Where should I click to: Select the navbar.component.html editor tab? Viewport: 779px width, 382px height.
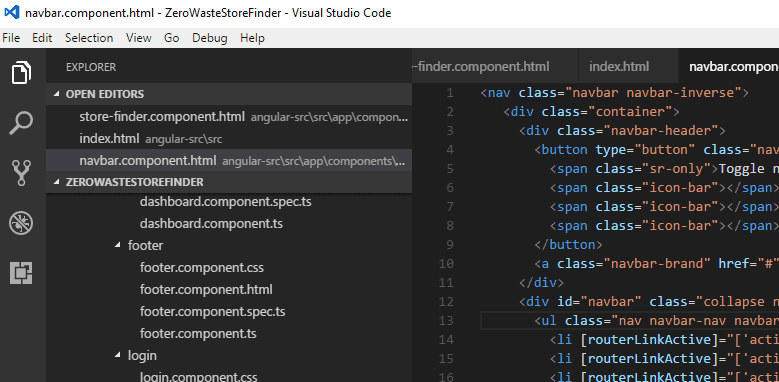pos(729,67)
